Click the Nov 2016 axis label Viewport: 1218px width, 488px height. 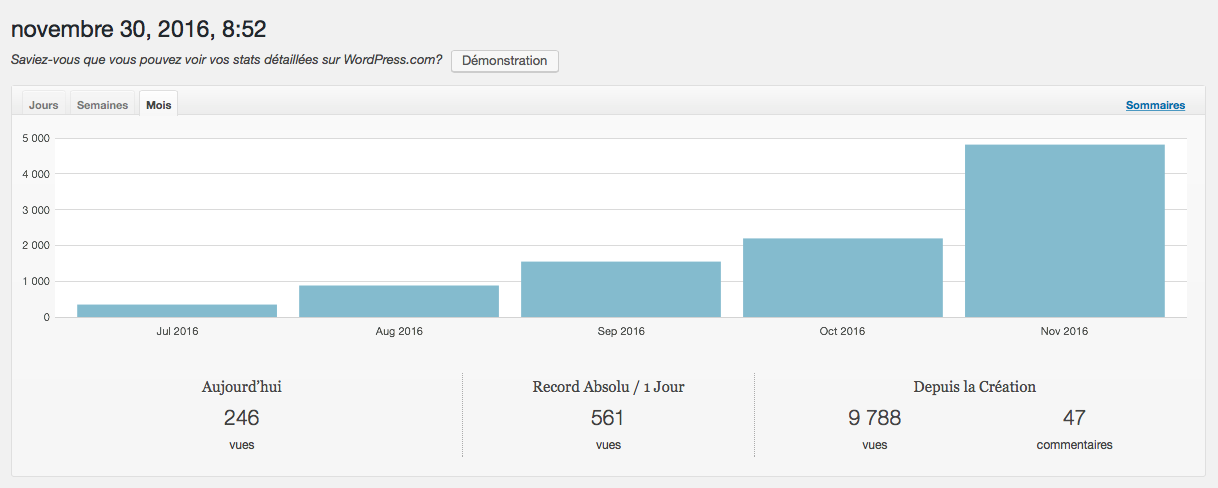1064,331
